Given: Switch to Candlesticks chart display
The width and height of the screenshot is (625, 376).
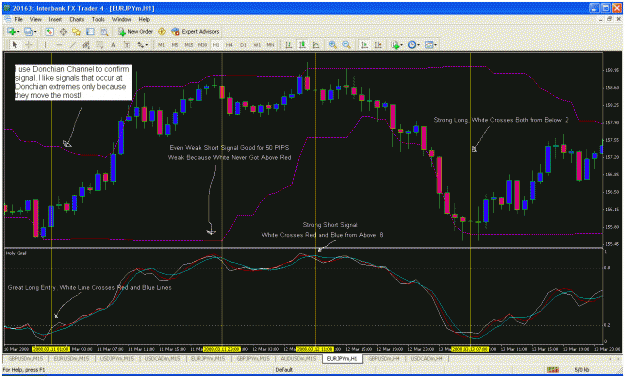Looking at the screenshot, I should [x=302, y=45].
